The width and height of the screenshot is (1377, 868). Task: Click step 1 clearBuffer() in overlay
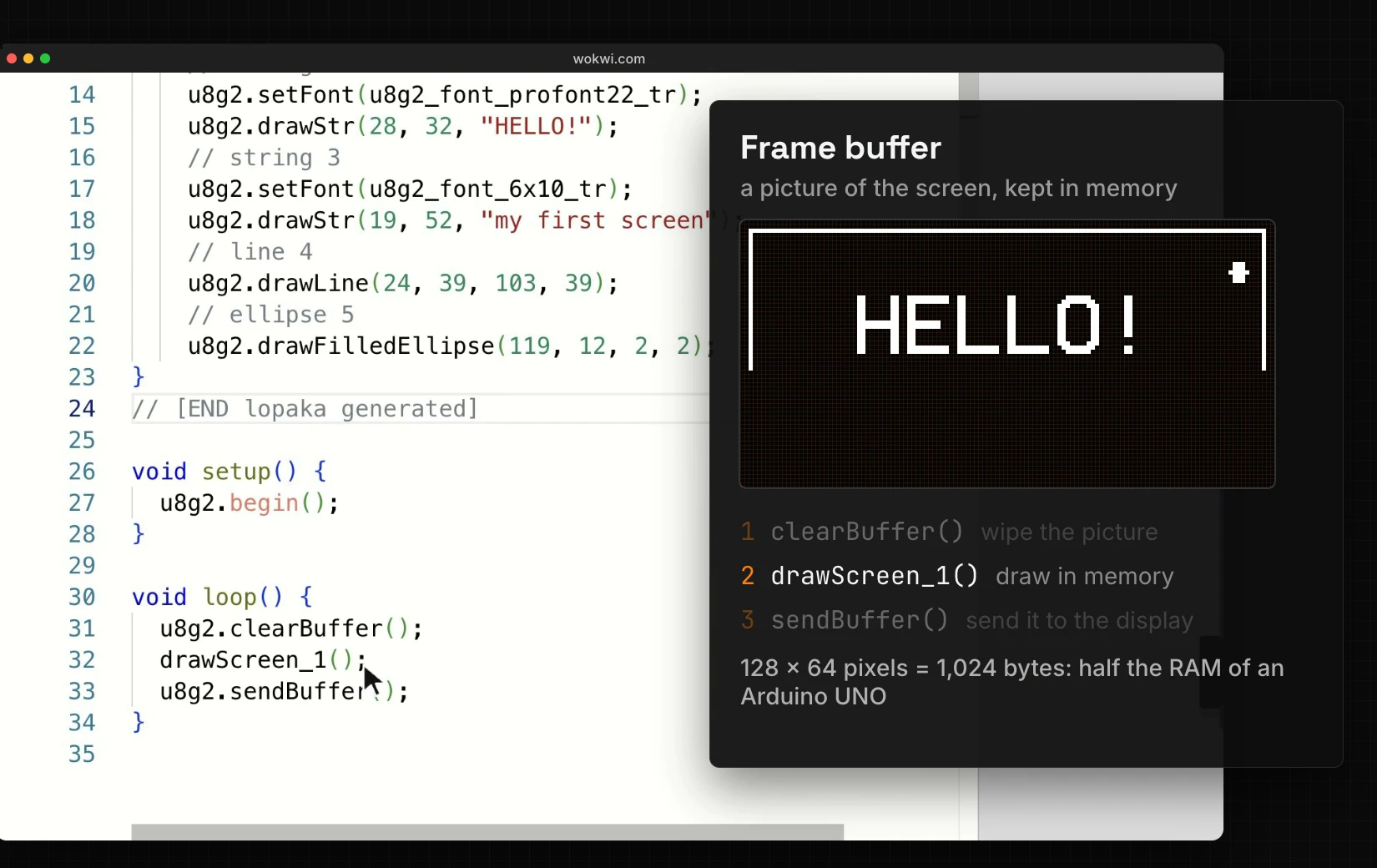[x=867, y=532]
